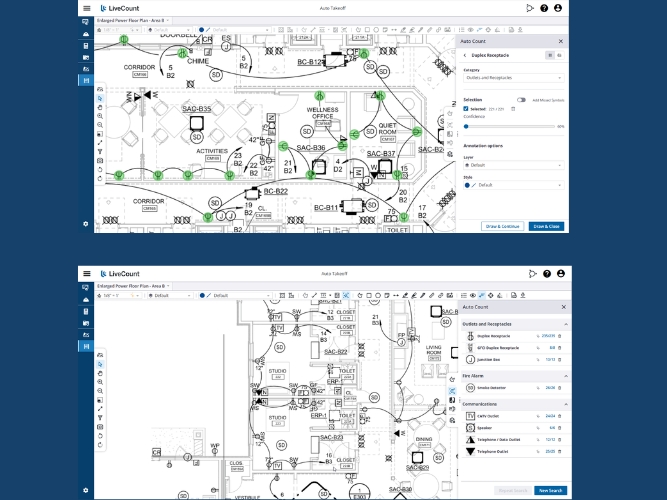This screenshot has height=500, width=667.
Task: Open Layer Default dropdown in panel
Action: [x=513, y=165]
